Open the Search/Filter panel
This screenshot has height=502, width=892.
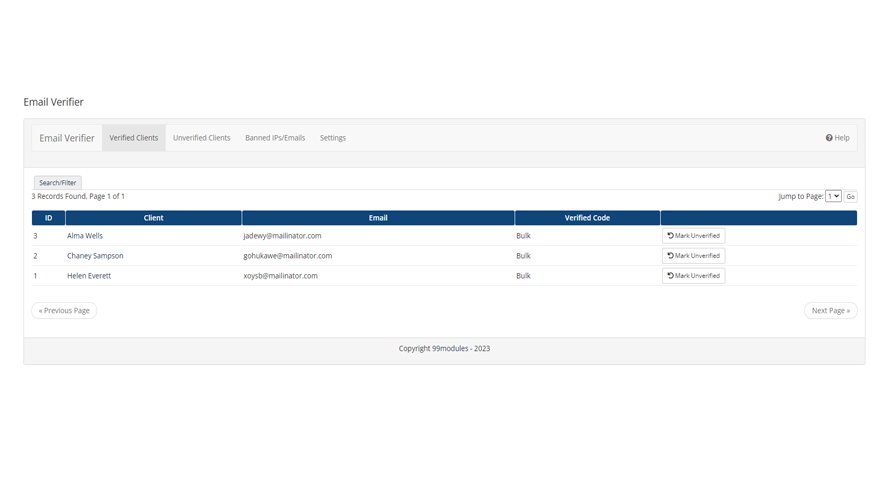57,183
